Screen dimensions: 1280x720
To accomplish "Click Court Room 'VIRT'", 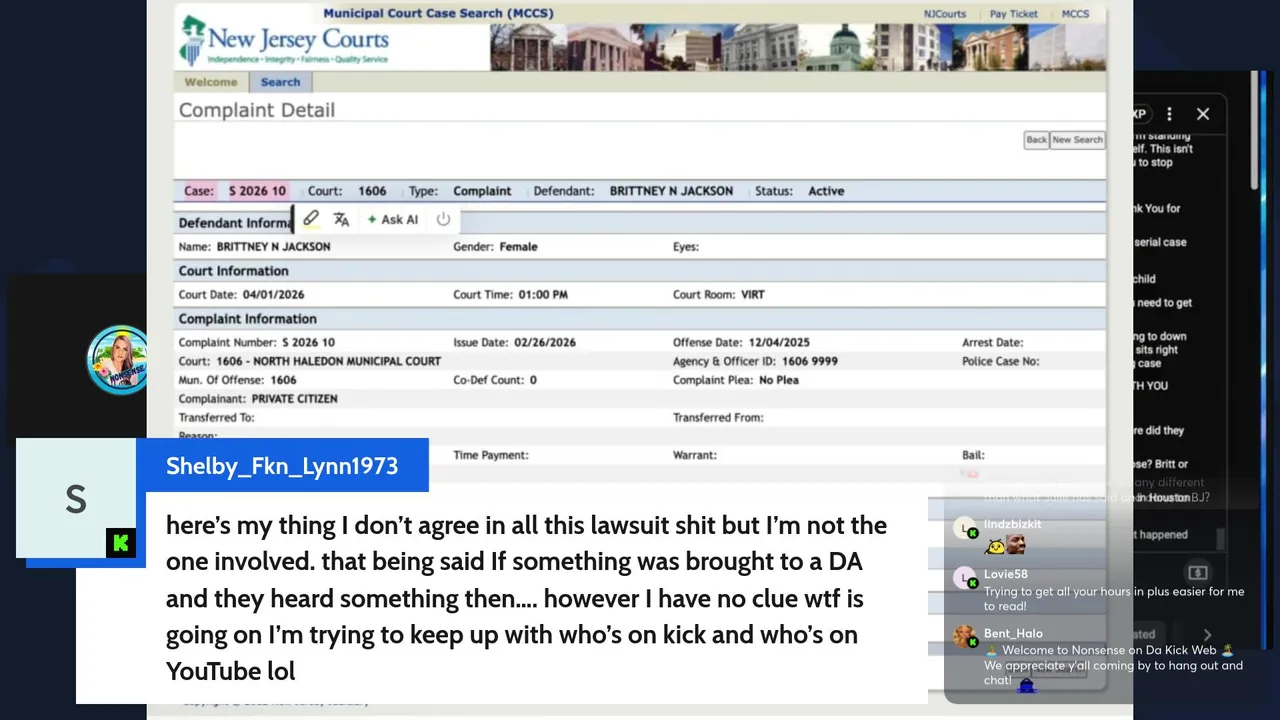I will [x=752, y=295].
